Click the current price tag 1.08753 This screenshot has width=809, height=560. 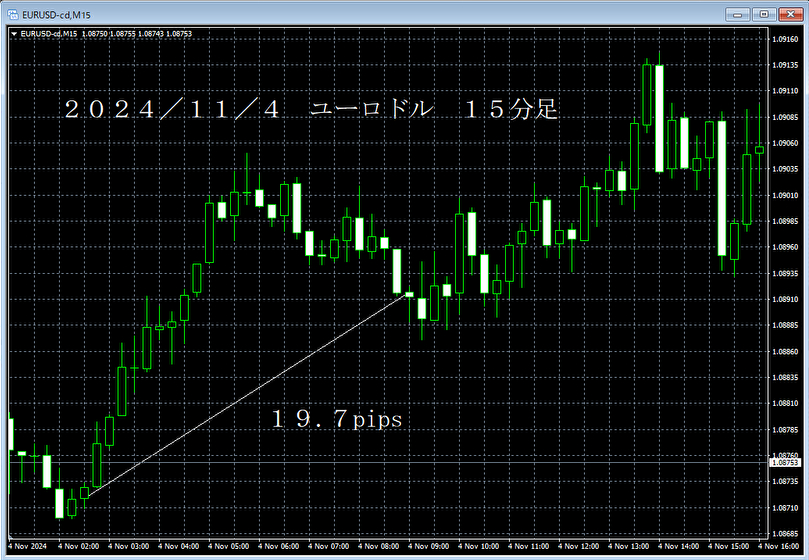click(x=785, y=463)
